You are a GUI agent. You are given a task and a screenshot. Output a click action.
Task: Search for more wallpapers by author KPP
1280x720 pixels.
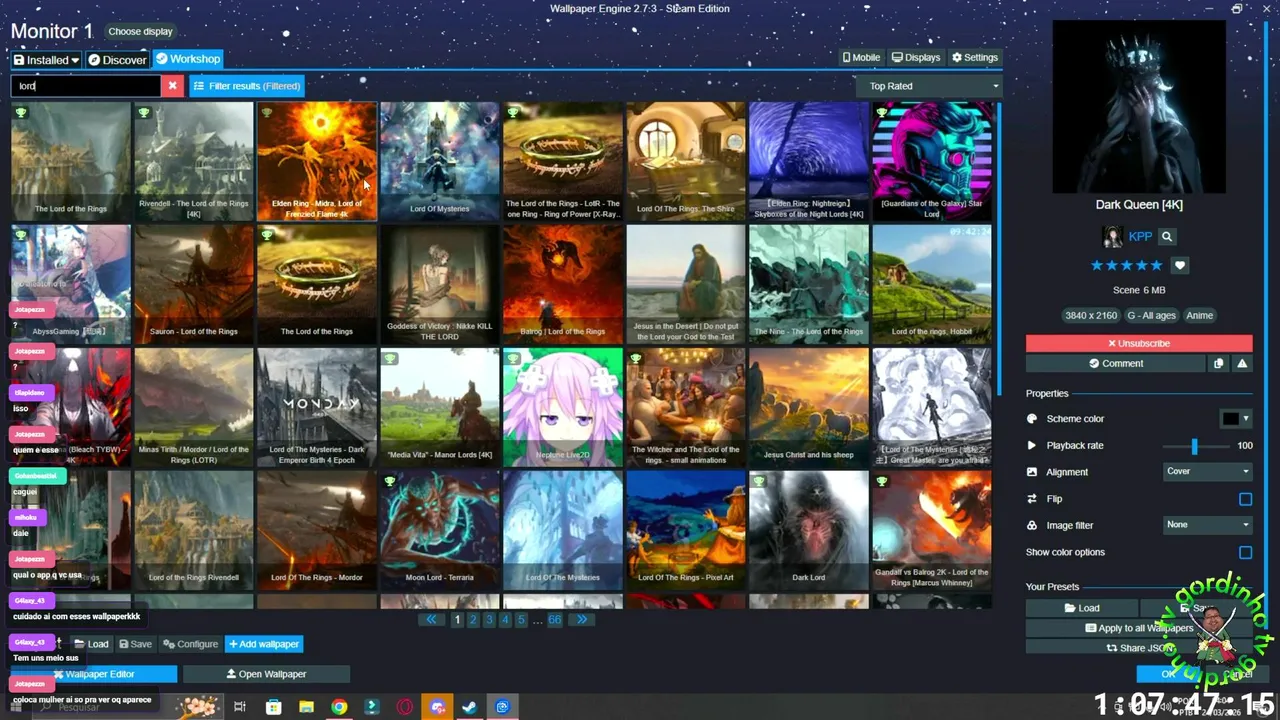tap(1167, 237)
